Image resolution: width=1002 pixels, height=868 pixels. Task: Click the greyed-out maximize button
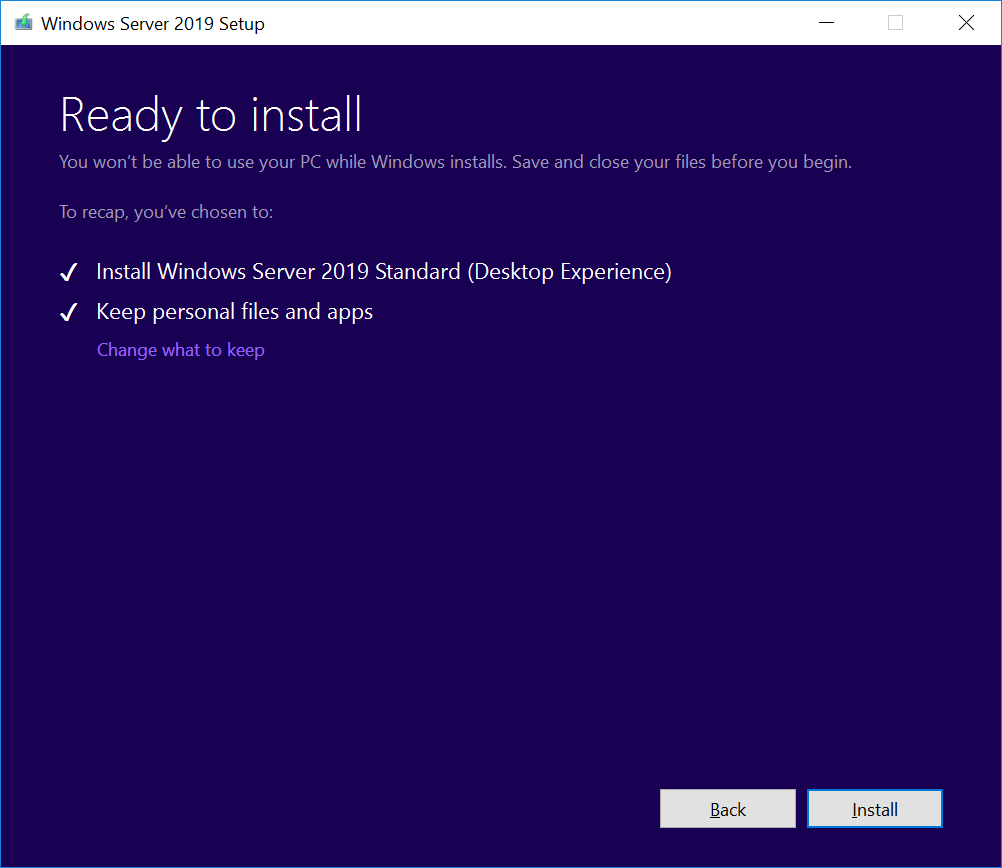coord(895,22)
